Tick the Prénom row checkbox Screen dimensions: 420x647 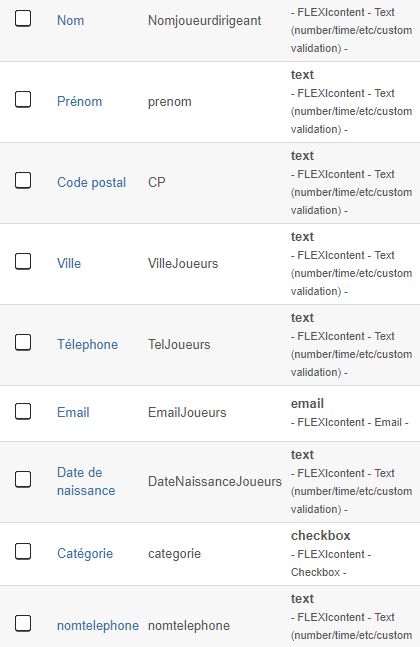23,99
